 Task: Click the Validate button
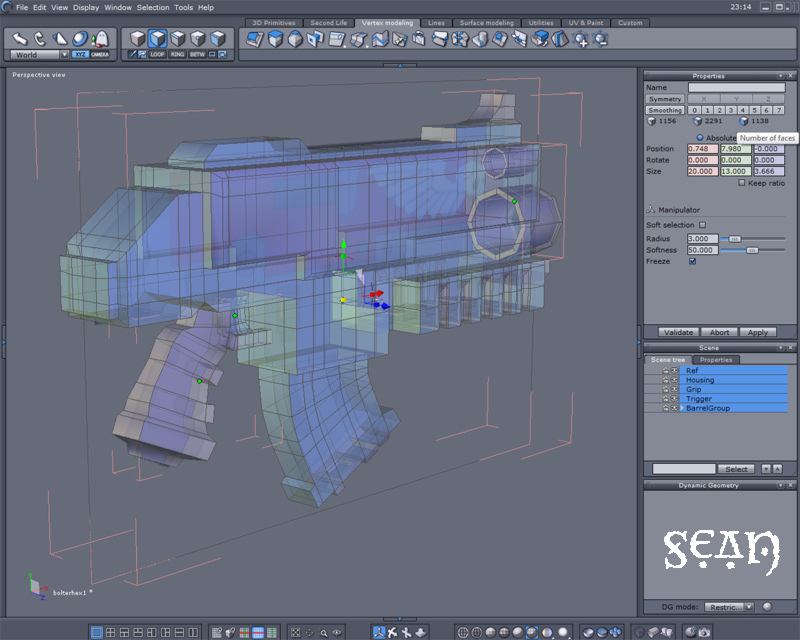pos(679,332)
